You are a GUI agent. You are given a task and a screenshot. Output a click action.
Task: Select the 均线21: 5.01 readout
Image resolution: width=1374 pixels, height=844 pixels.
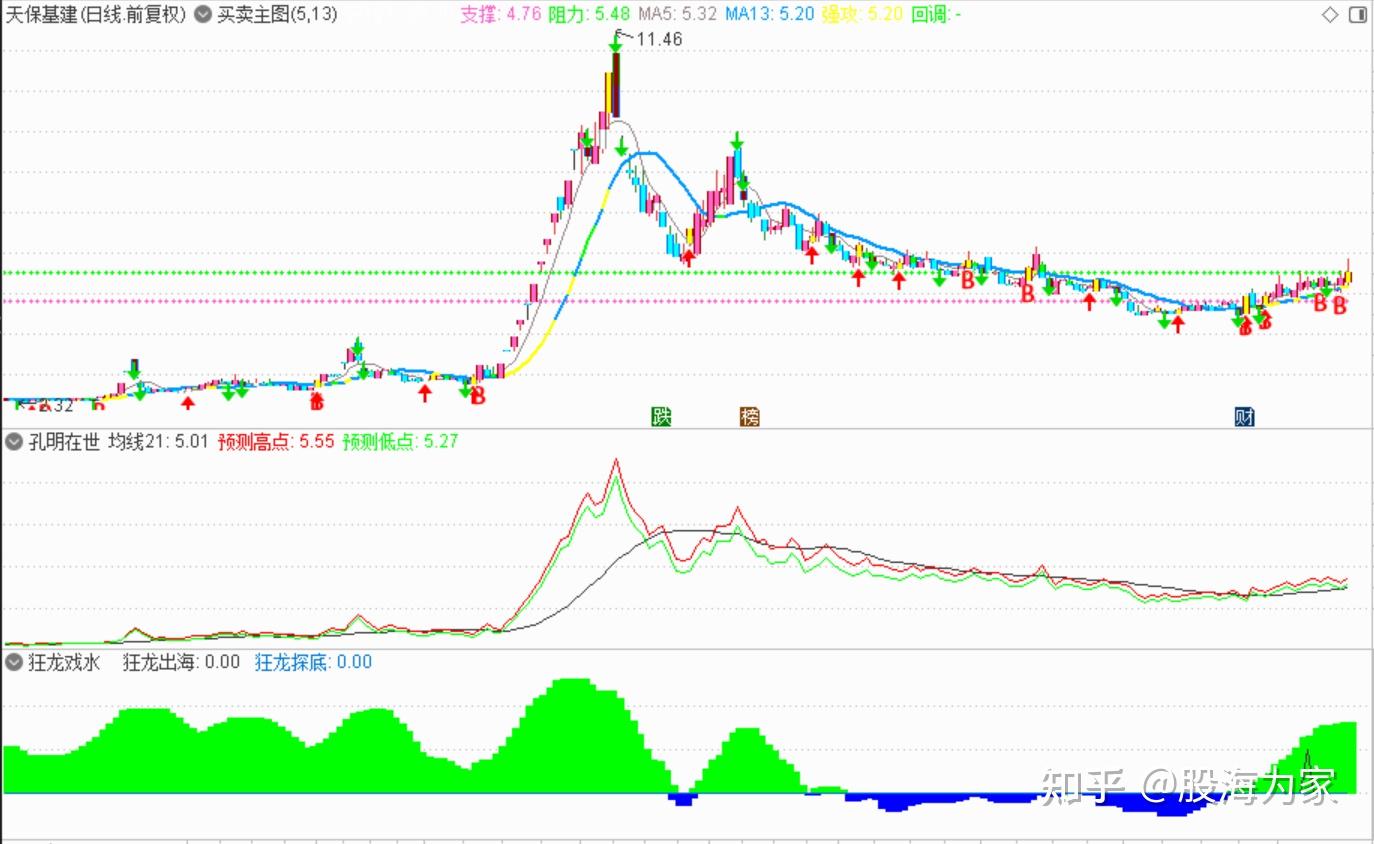[x=158, y=442]
